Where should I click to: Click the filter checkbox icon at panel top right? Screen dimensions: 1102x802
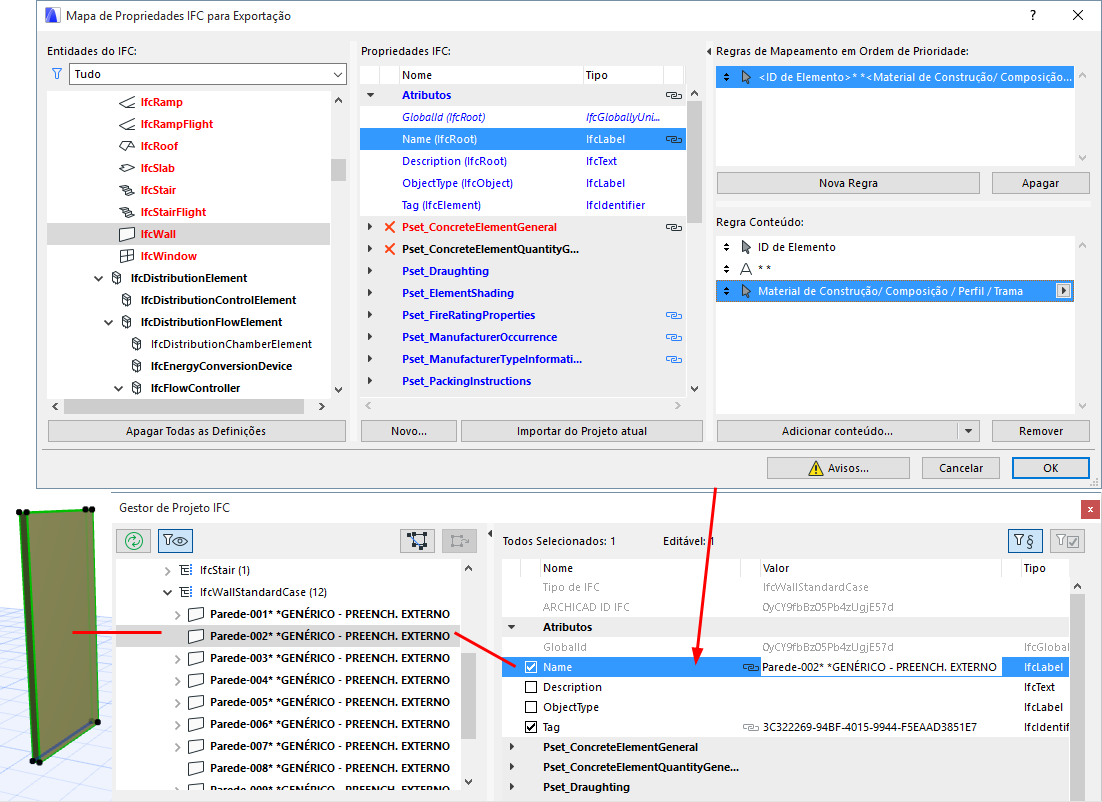(1067, 541)
